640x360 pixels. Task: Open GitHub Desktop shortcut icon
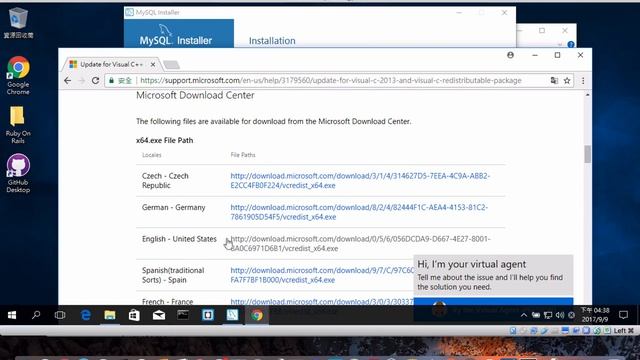point(18,173)
